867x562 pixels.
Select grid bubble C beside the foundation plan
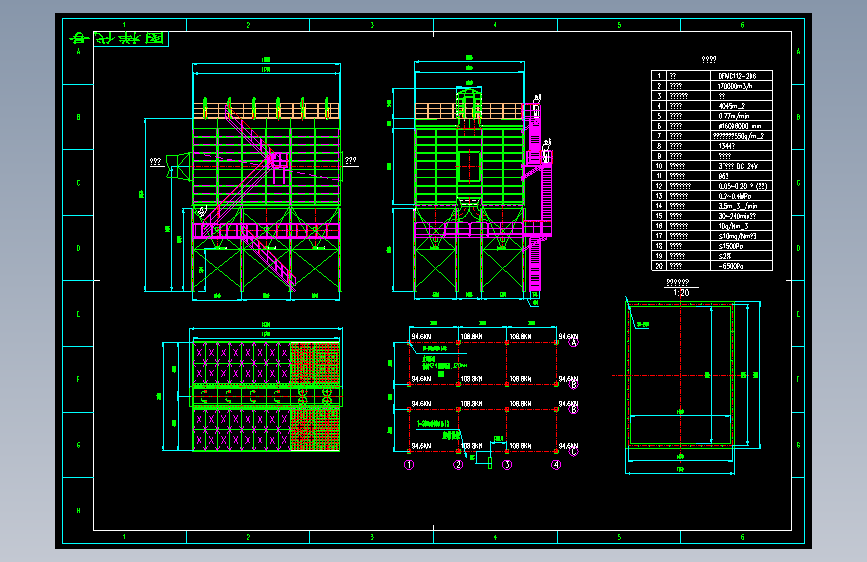point(573,451)
